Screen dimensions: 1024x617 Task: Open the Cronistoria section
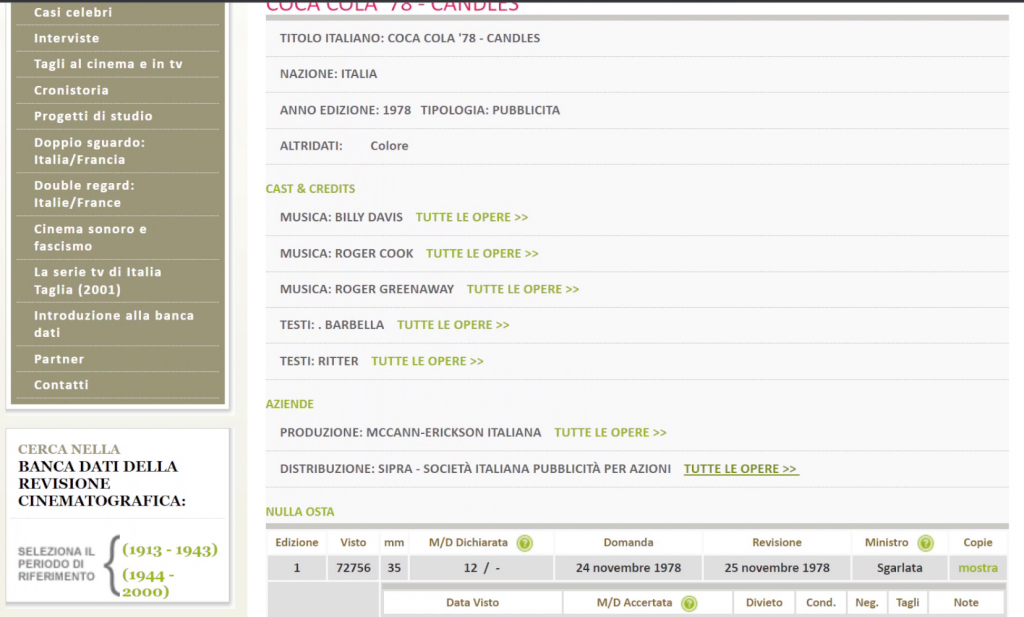(x=71, y=90)
